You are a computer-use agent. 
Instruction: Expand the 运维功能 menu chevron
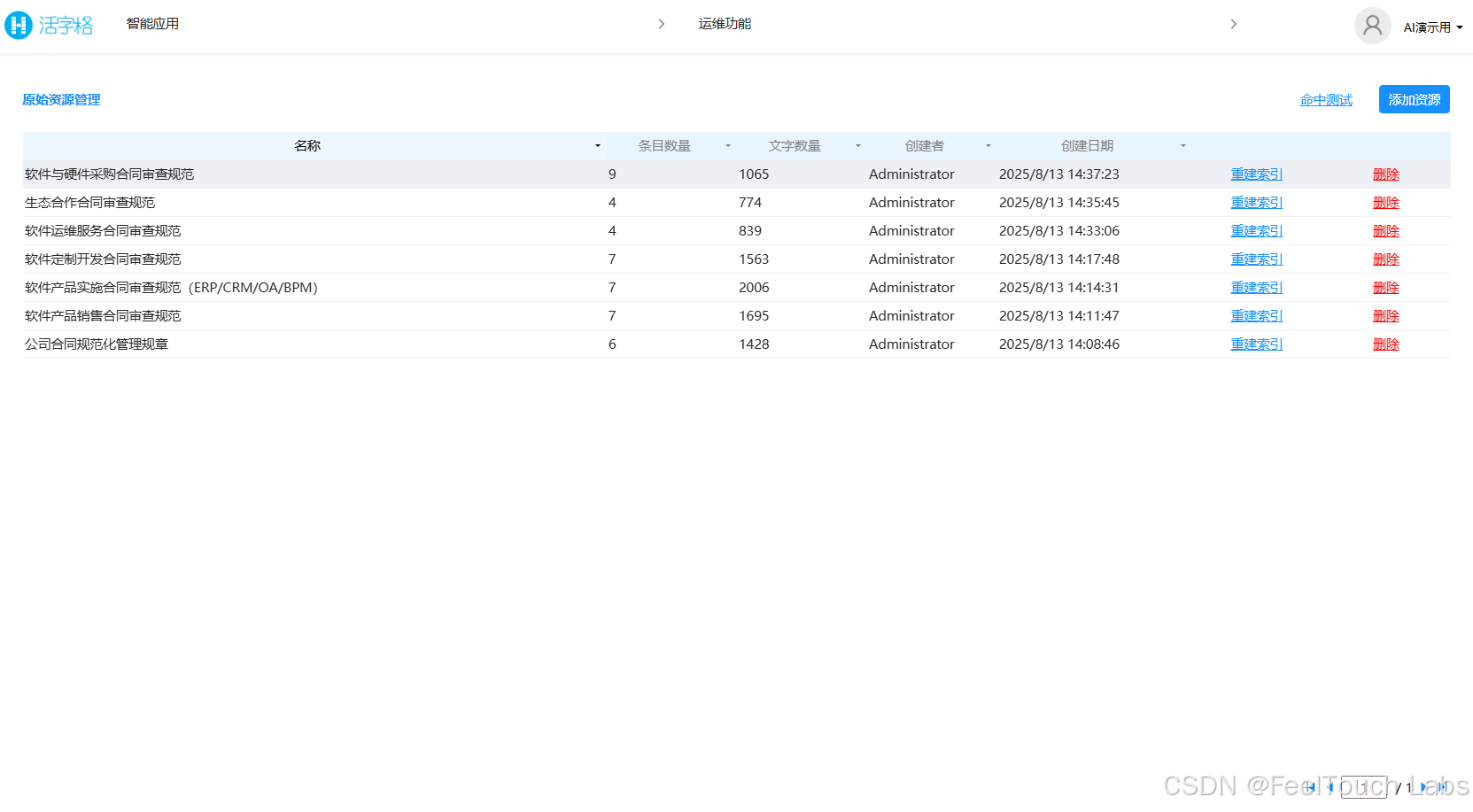pos(1233,24)
